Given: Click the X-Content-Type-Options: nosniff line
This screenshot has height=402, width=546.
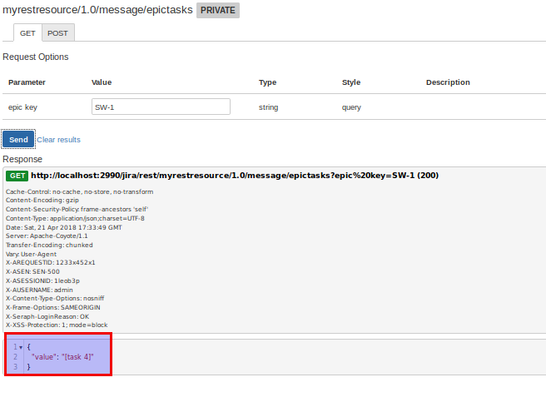Looking at the screenshot, I should point(55,299).
